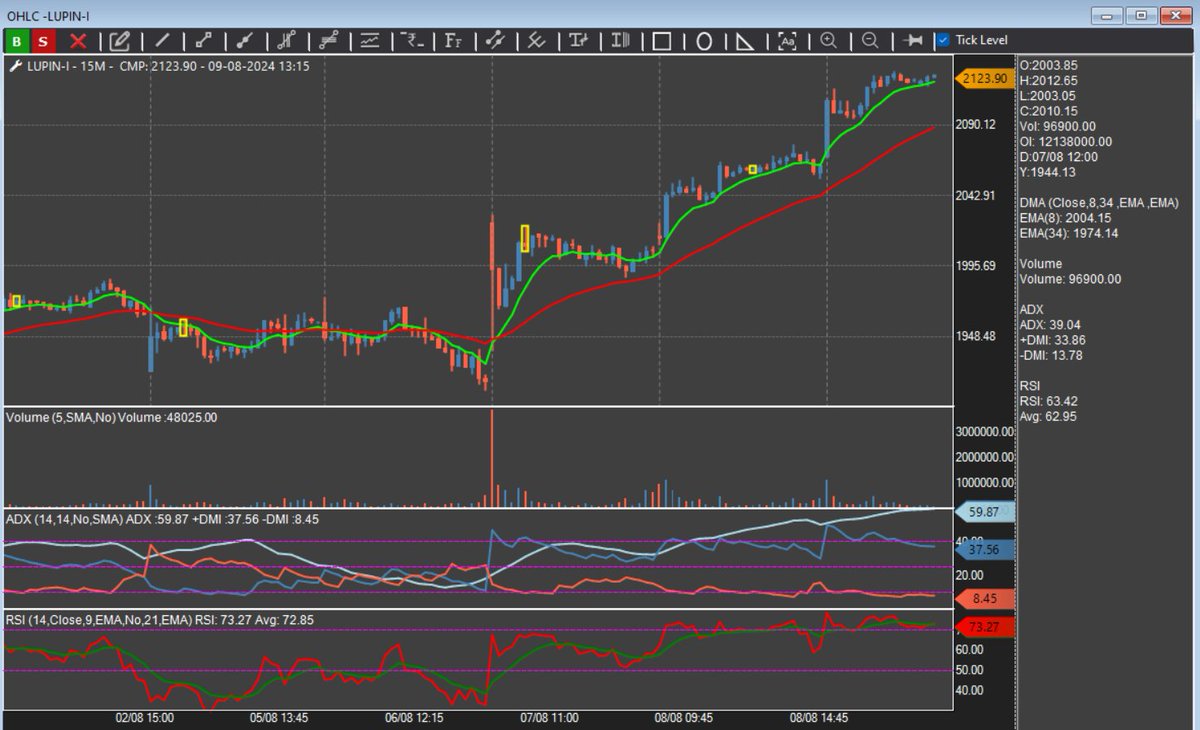This screenshot has width=1200, height=730.
Task: Click the 2123.90 current price tag
Action: tap(984, 77)
